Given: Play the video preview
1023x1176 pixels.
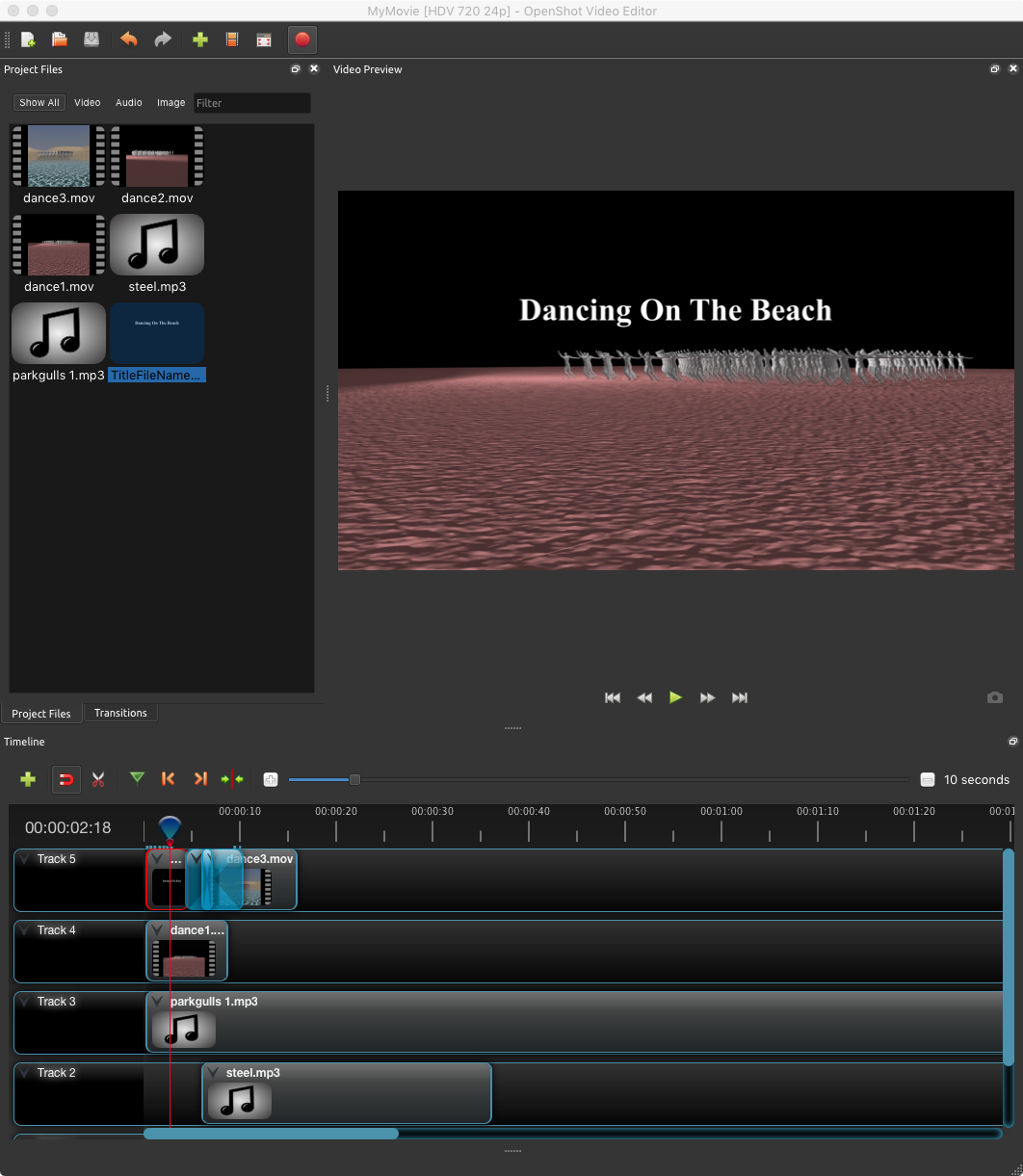Looking at the screenshot, I should click(x=675, y=697).
